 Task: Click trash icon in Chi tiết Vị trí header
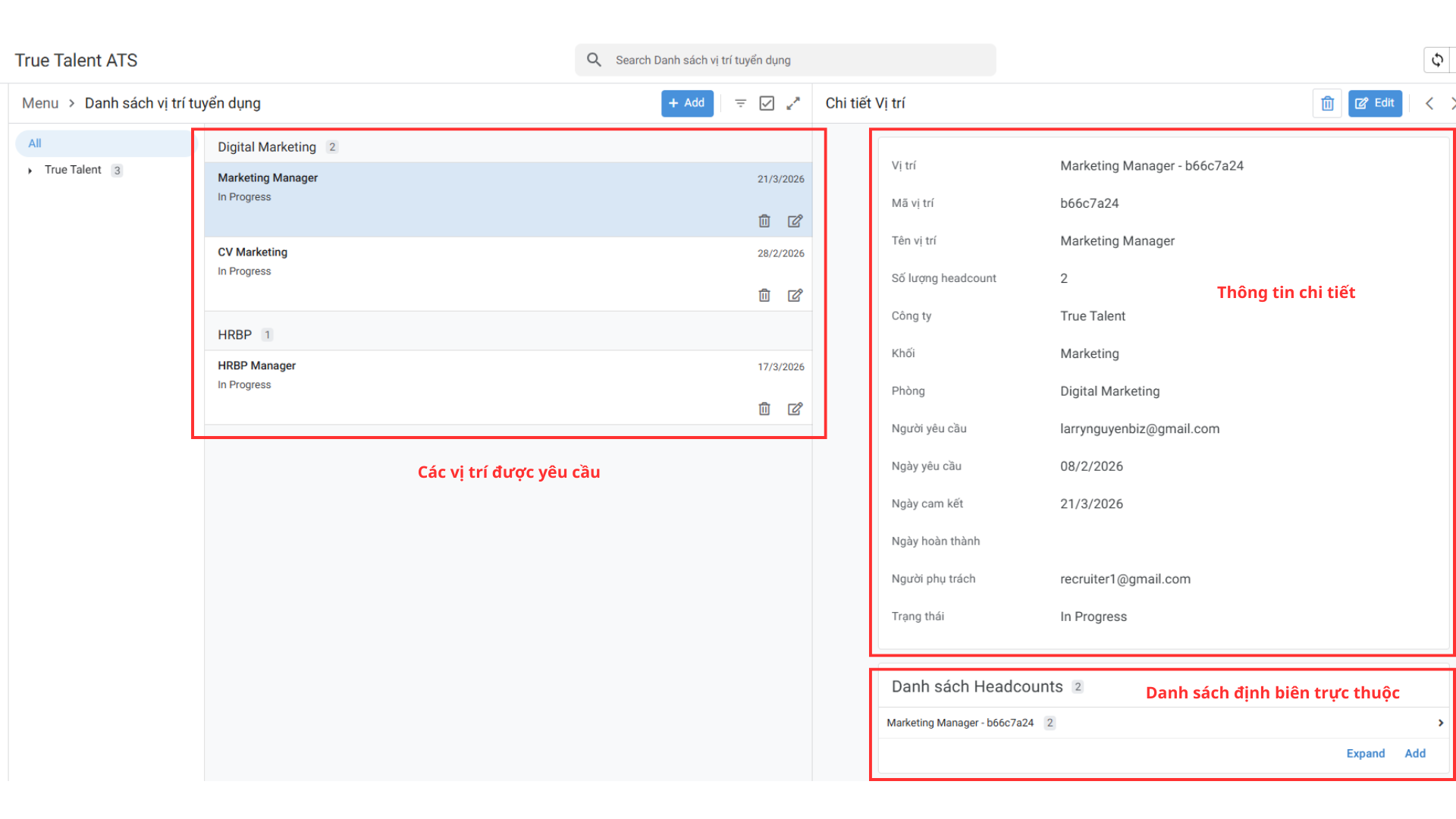coord(1327,103)
